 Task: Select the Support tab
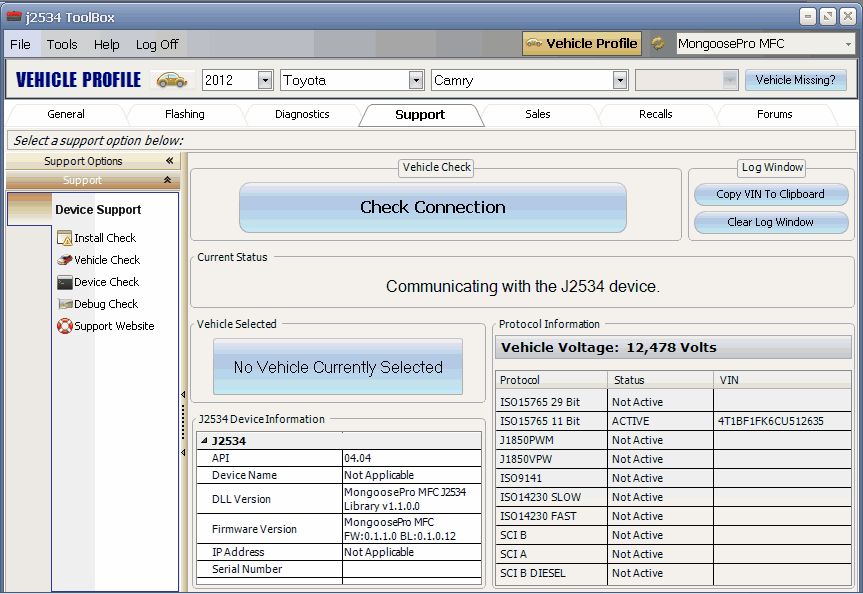420,115
